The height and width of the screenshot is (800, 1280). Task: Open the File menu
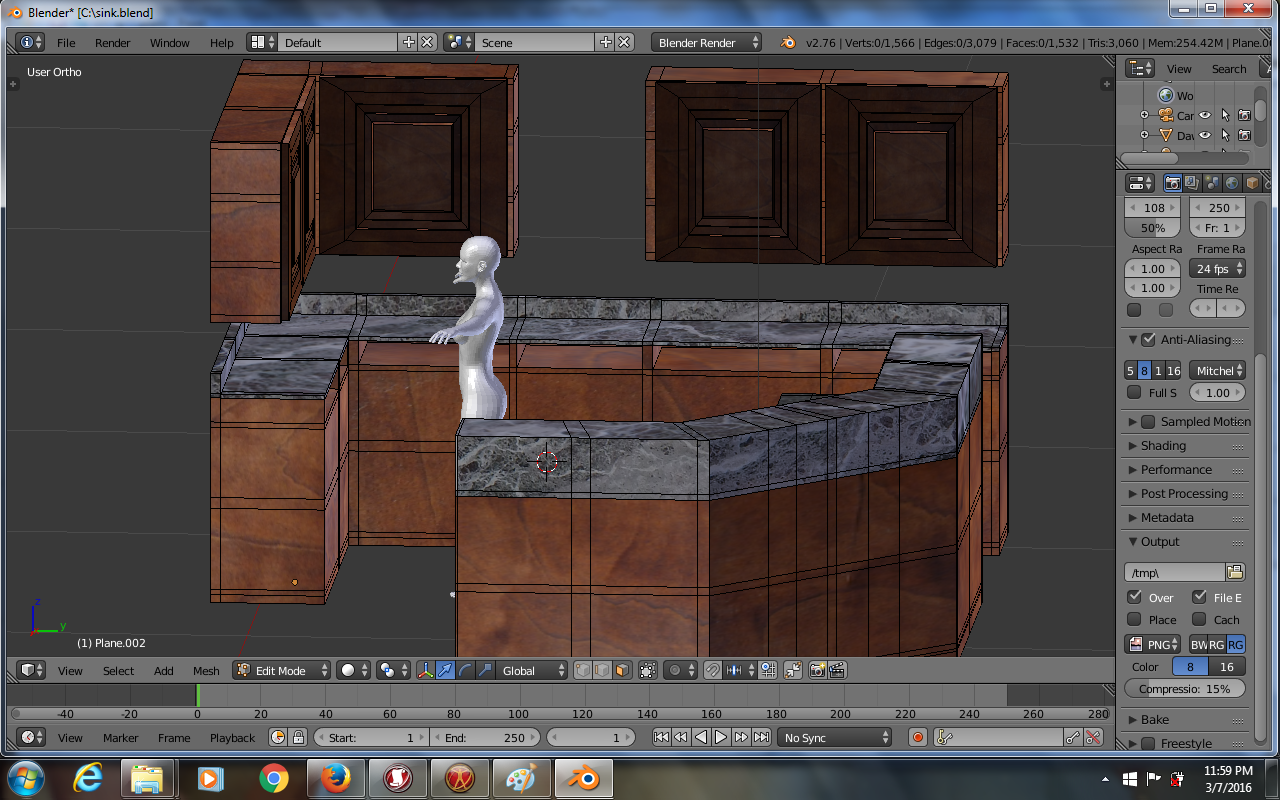(66, 43)
